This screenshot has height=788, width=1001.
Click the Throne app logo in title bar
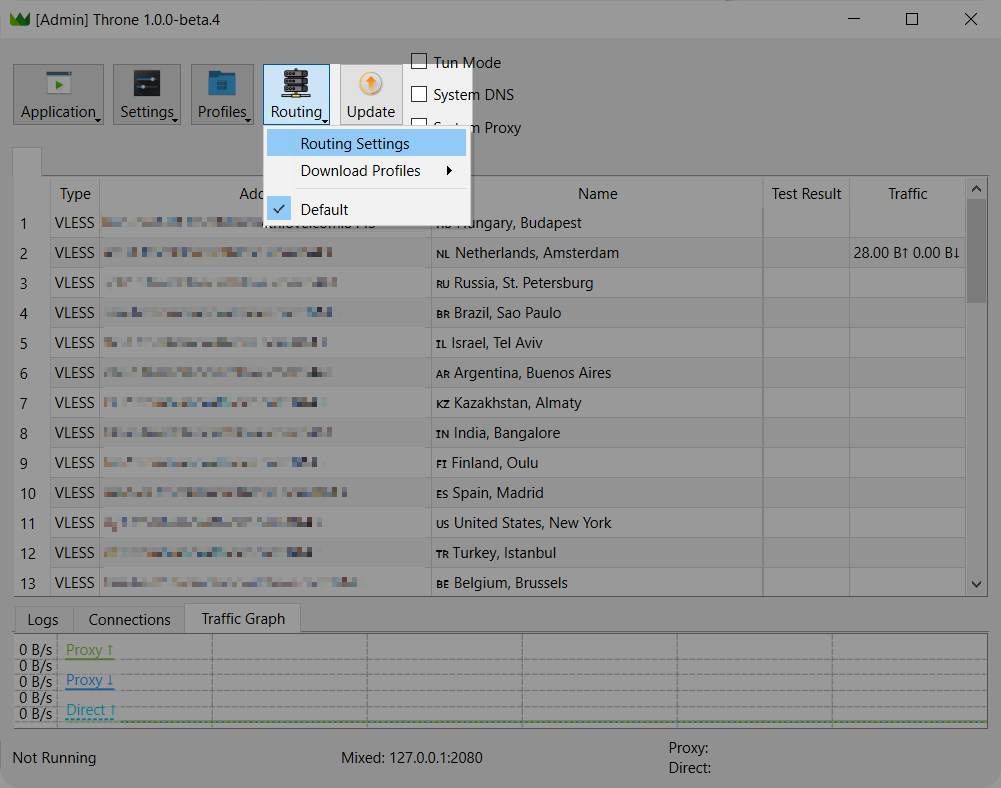point(19,19)
